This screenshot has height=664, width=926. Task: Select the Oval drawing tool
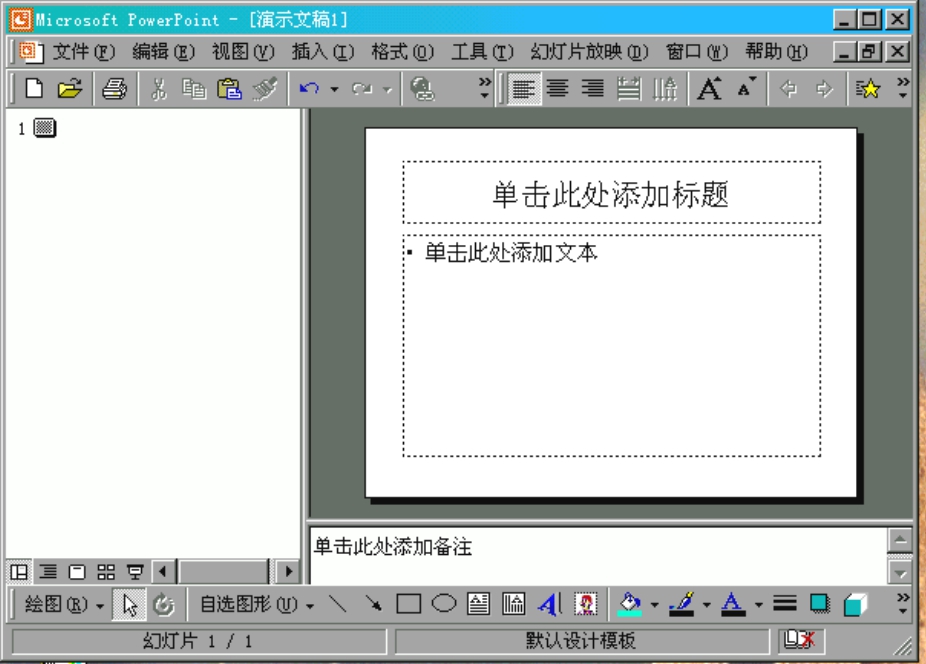coord(444,604)
